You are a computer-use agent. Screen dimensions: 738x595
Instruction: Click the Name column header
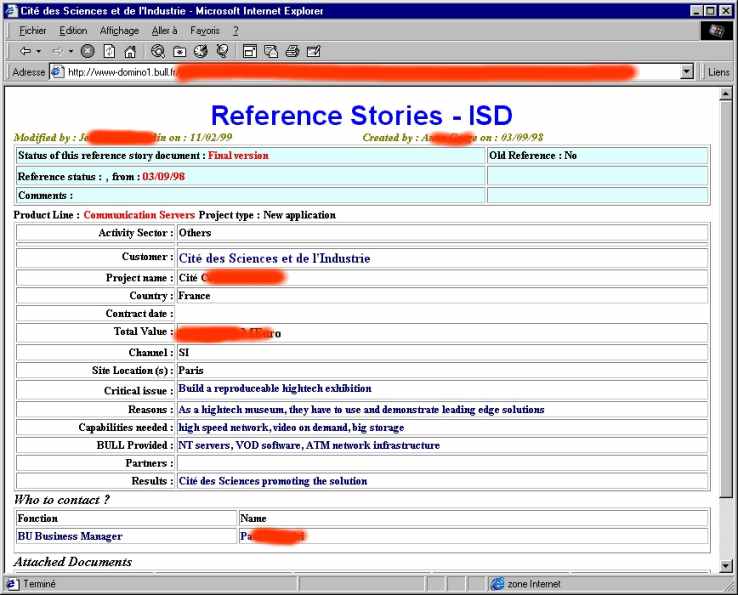coord(253,518)
